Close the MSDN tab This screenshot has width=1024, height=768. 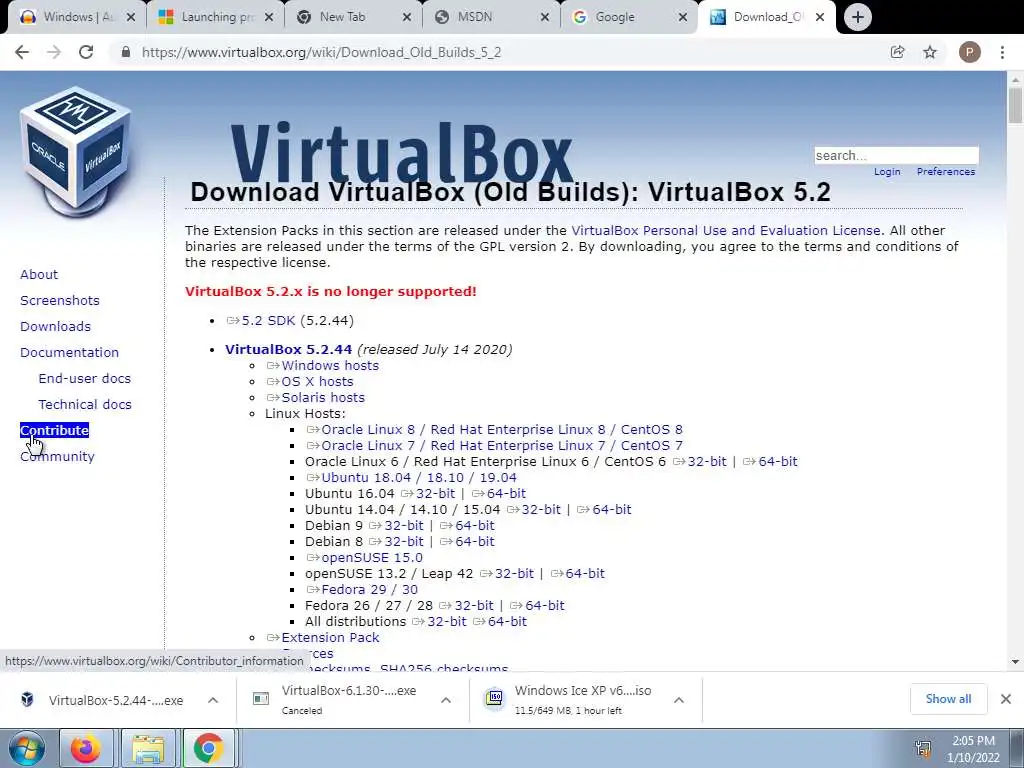[545, 17]
